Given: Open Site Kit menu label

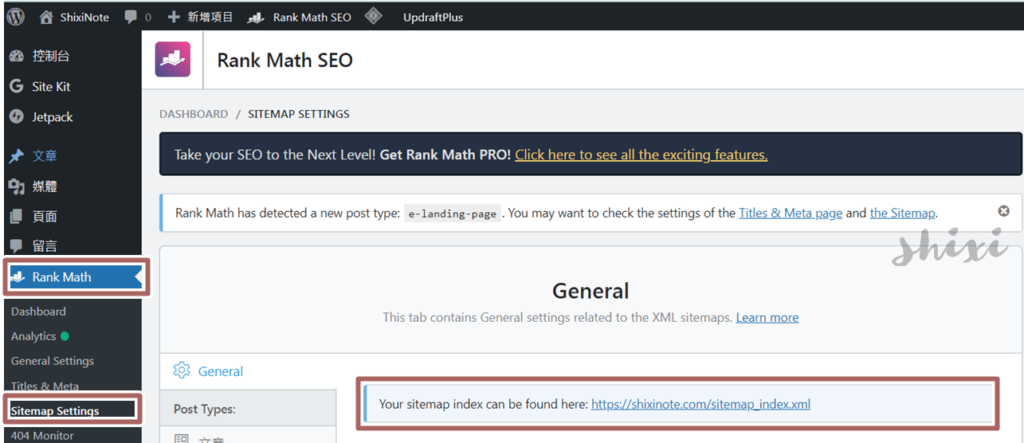Looking at the screenshot, I should 51,86.
